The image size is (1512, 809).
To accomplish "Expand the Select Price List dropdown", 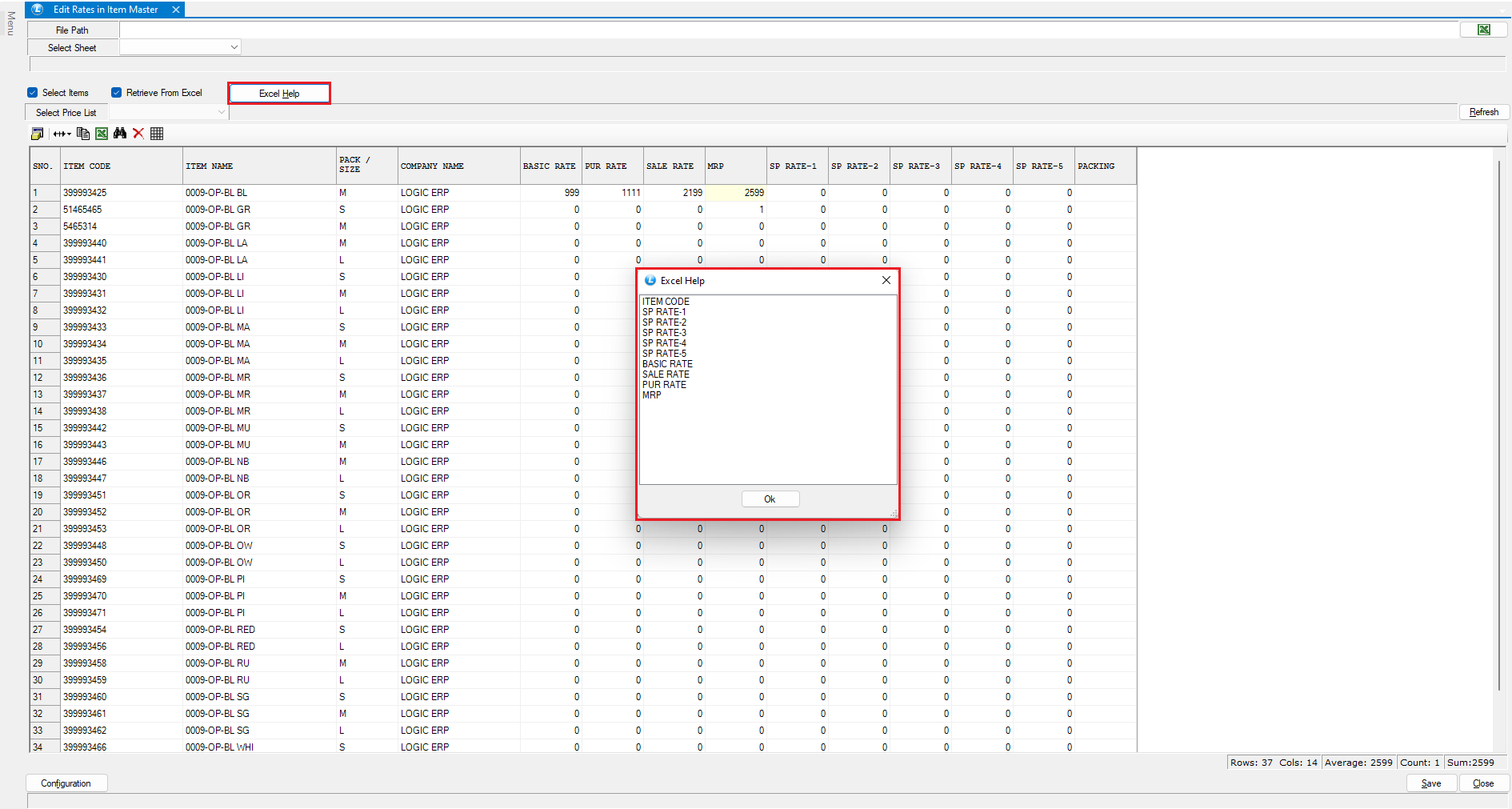I will click(222, 113).
